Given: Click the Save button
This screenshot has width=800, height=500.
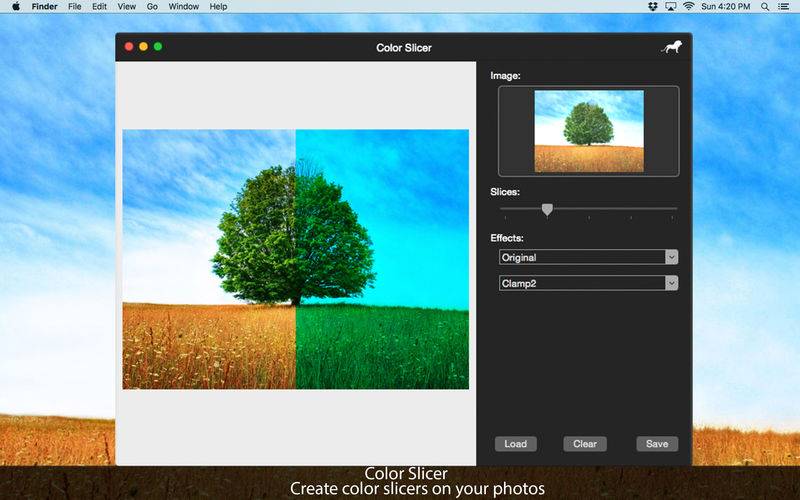Looking at the screenshot, I should point(657,444).
